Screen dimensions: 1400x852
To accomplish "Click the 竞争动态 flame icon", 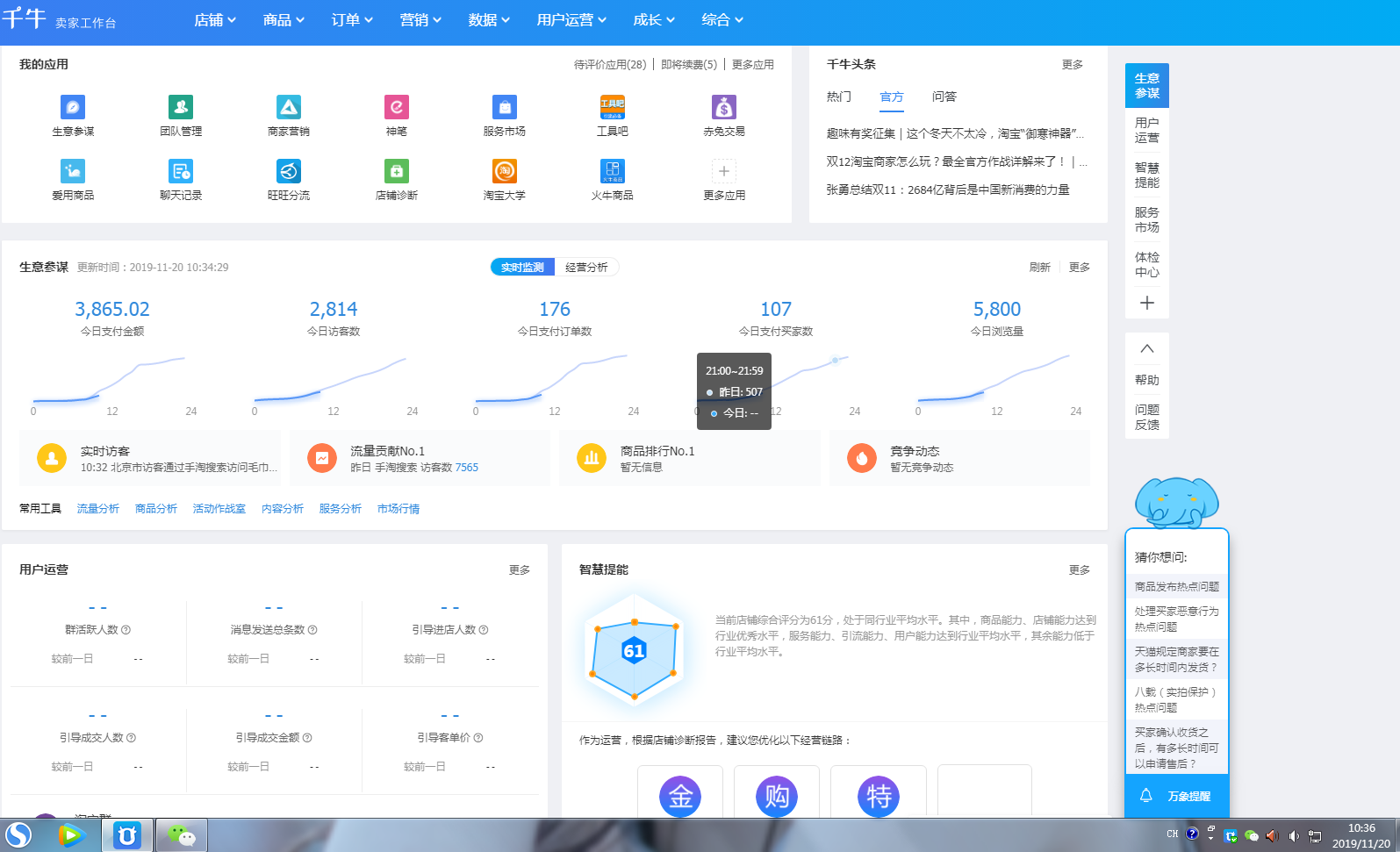I will [862, 458].
